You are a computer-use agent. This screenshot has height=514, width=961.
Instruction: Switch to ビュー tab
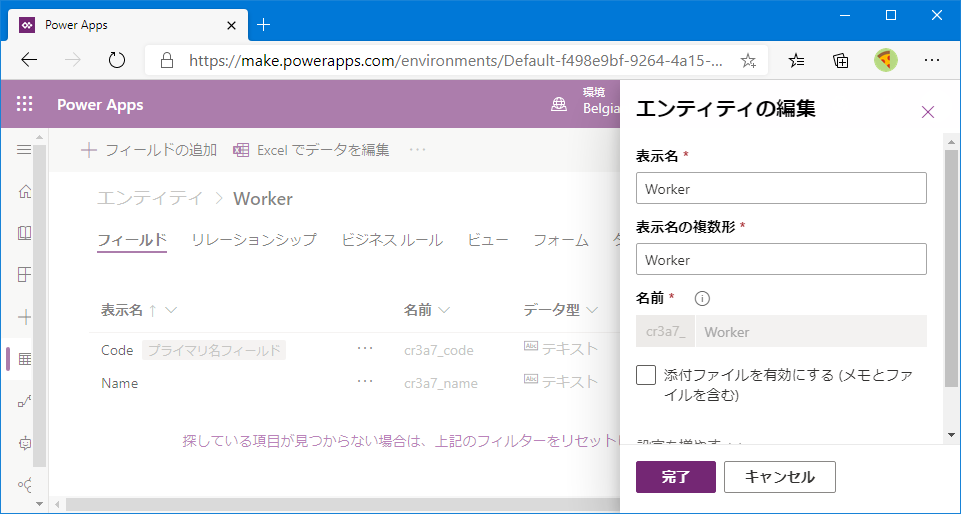click(488, 240)
